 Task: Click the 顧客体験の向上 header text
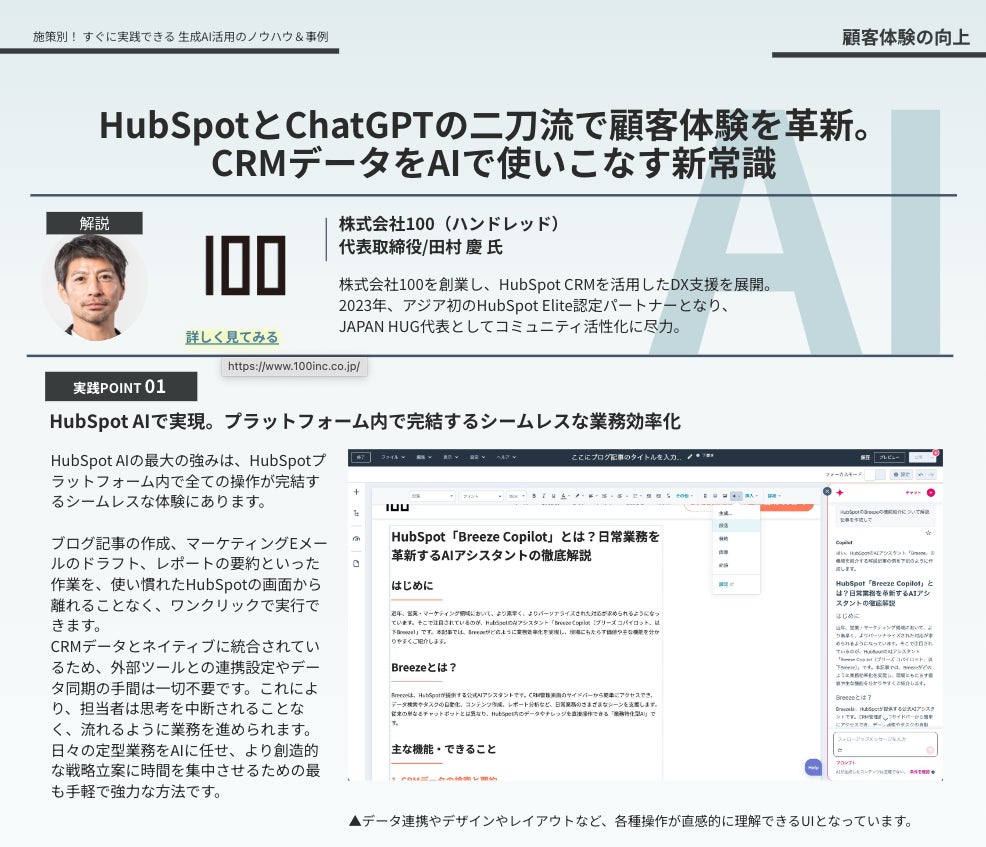click(906, 38)
